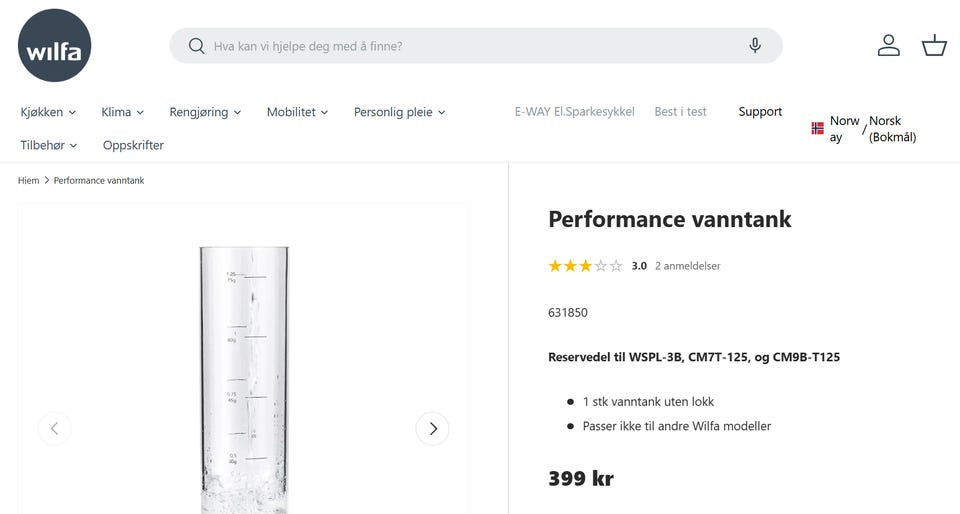Click the Wilfa logo
The height and width of the screenshot is (514, 960).
tap(55, 46)
